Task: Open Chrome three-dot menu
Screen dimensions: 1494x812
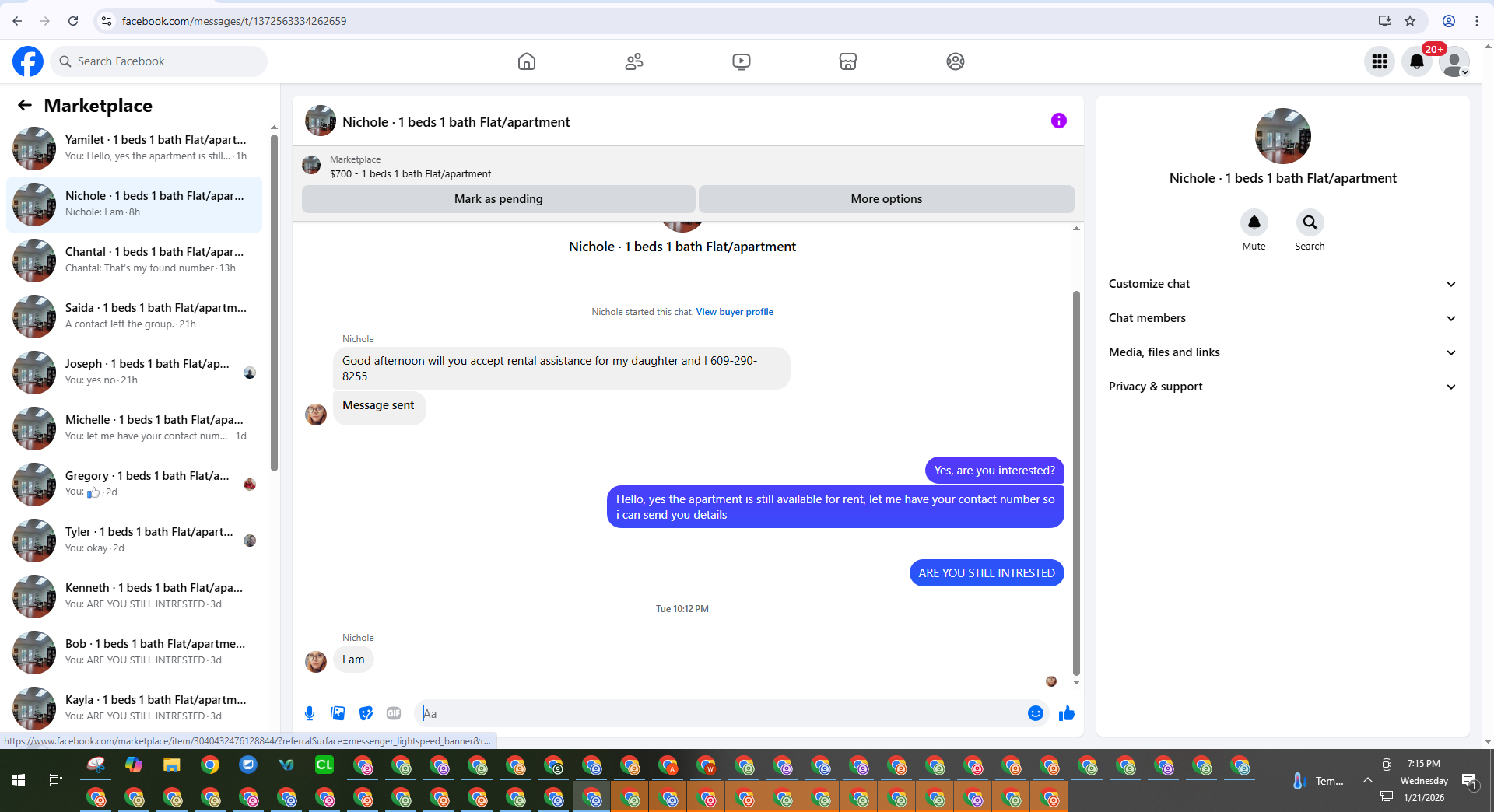Action: click(x=1477, y=21)
